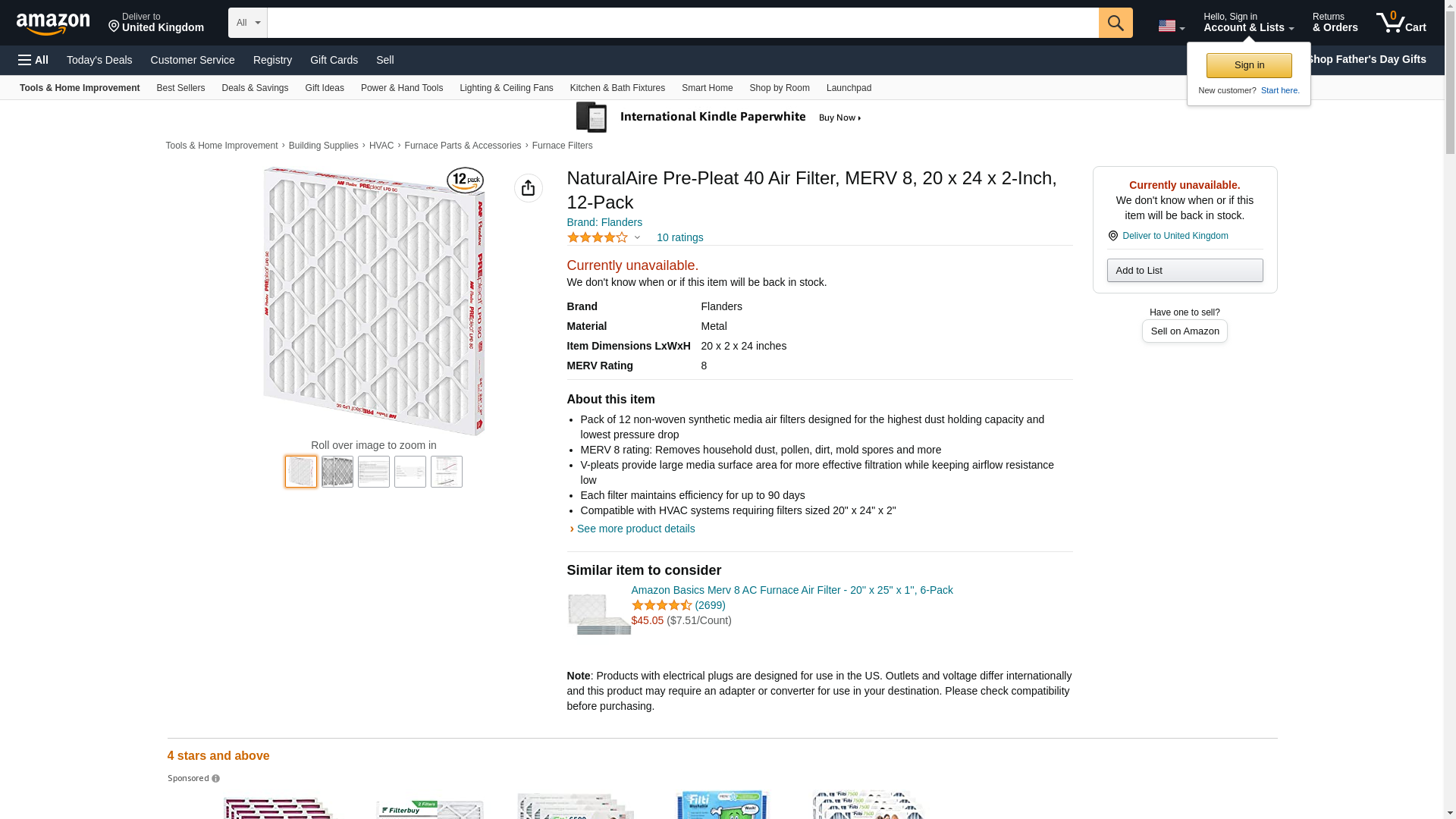Image resolution: width=1456 pixels, height=819 pixels.
Task: Click the Add to List button
Action: (1184, 271)
